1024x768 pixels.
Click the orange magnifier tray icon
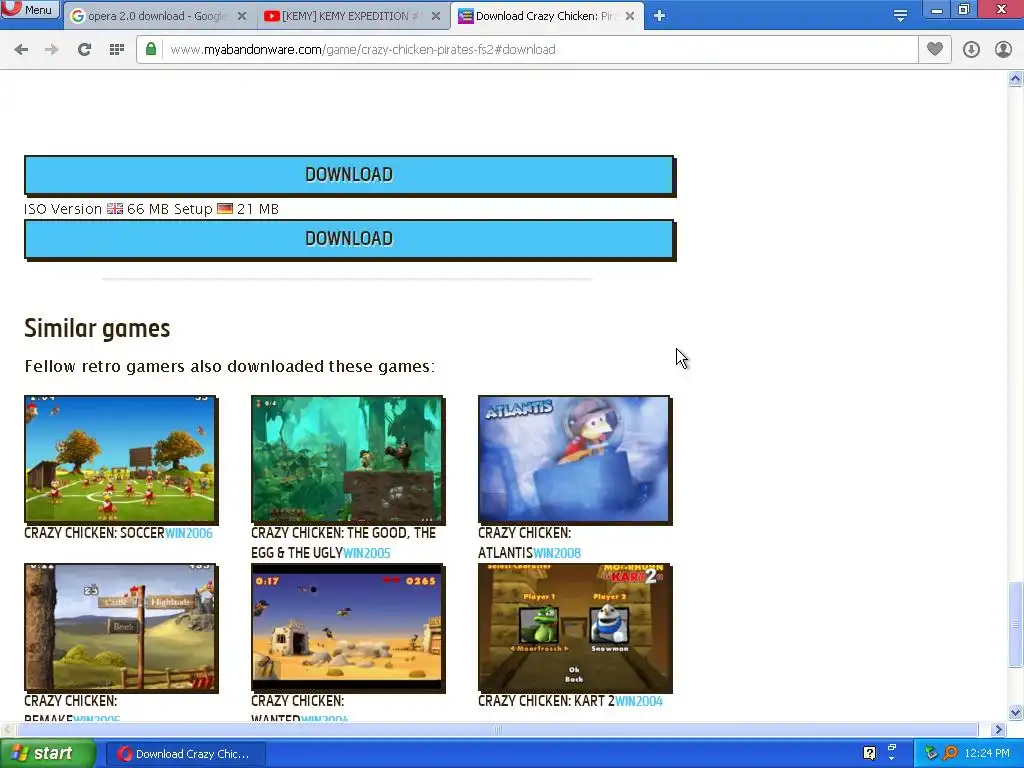(951, 753)
